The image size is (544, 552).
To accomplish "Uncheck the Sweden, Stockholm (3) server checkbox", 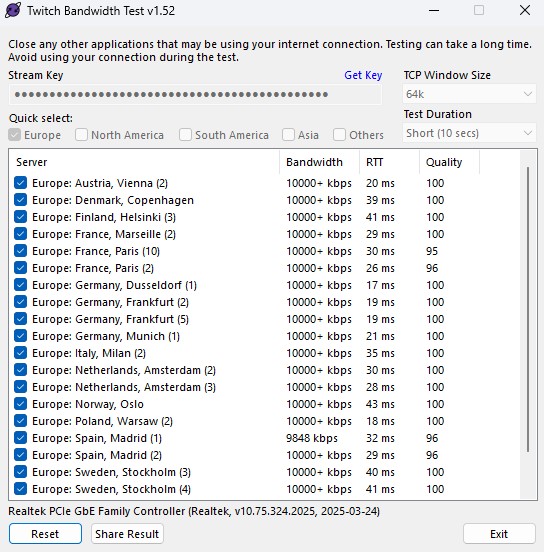I will (20, 472).
